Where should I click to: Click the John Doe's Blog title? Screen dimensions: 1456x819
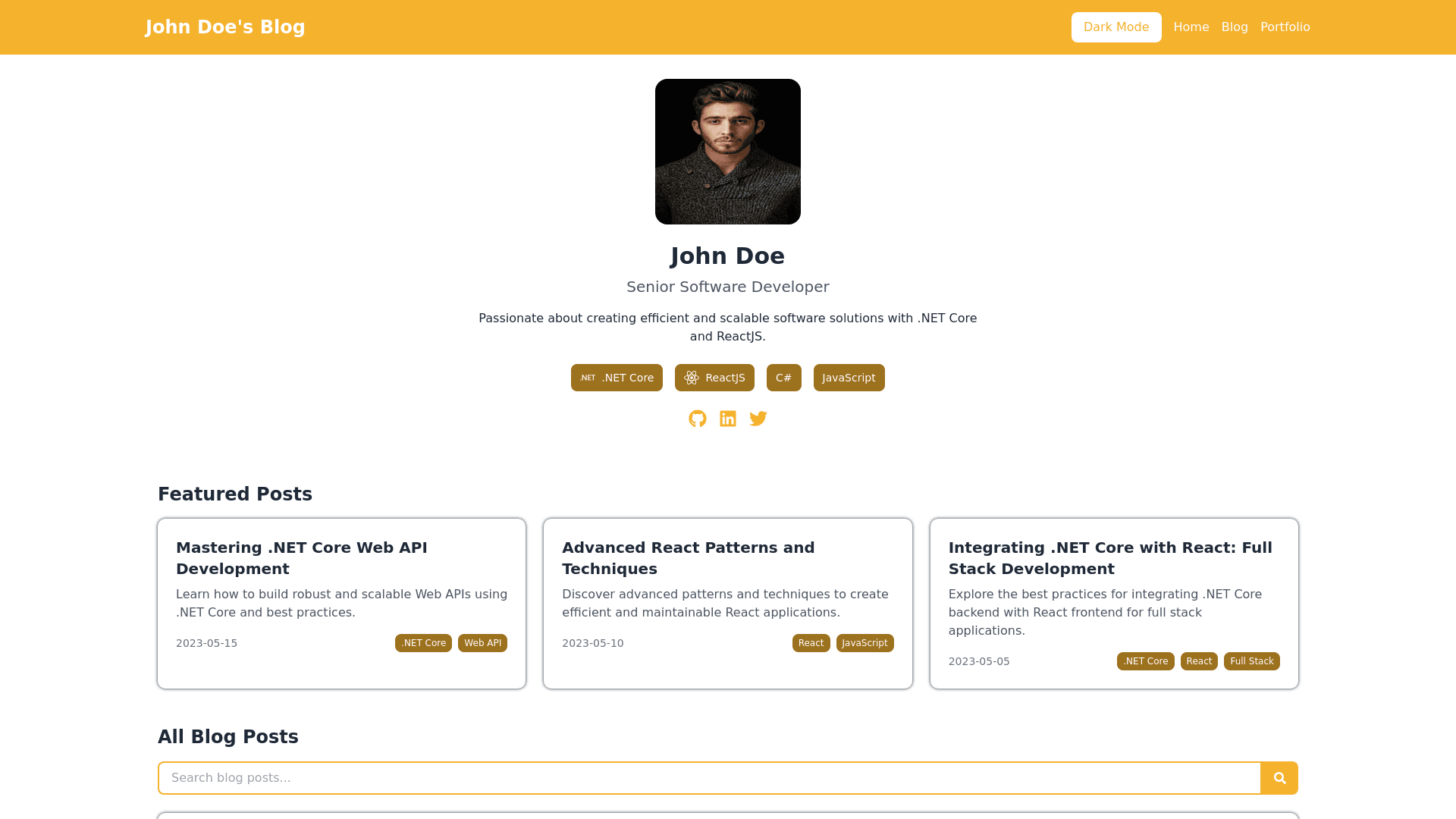(225, 27)
